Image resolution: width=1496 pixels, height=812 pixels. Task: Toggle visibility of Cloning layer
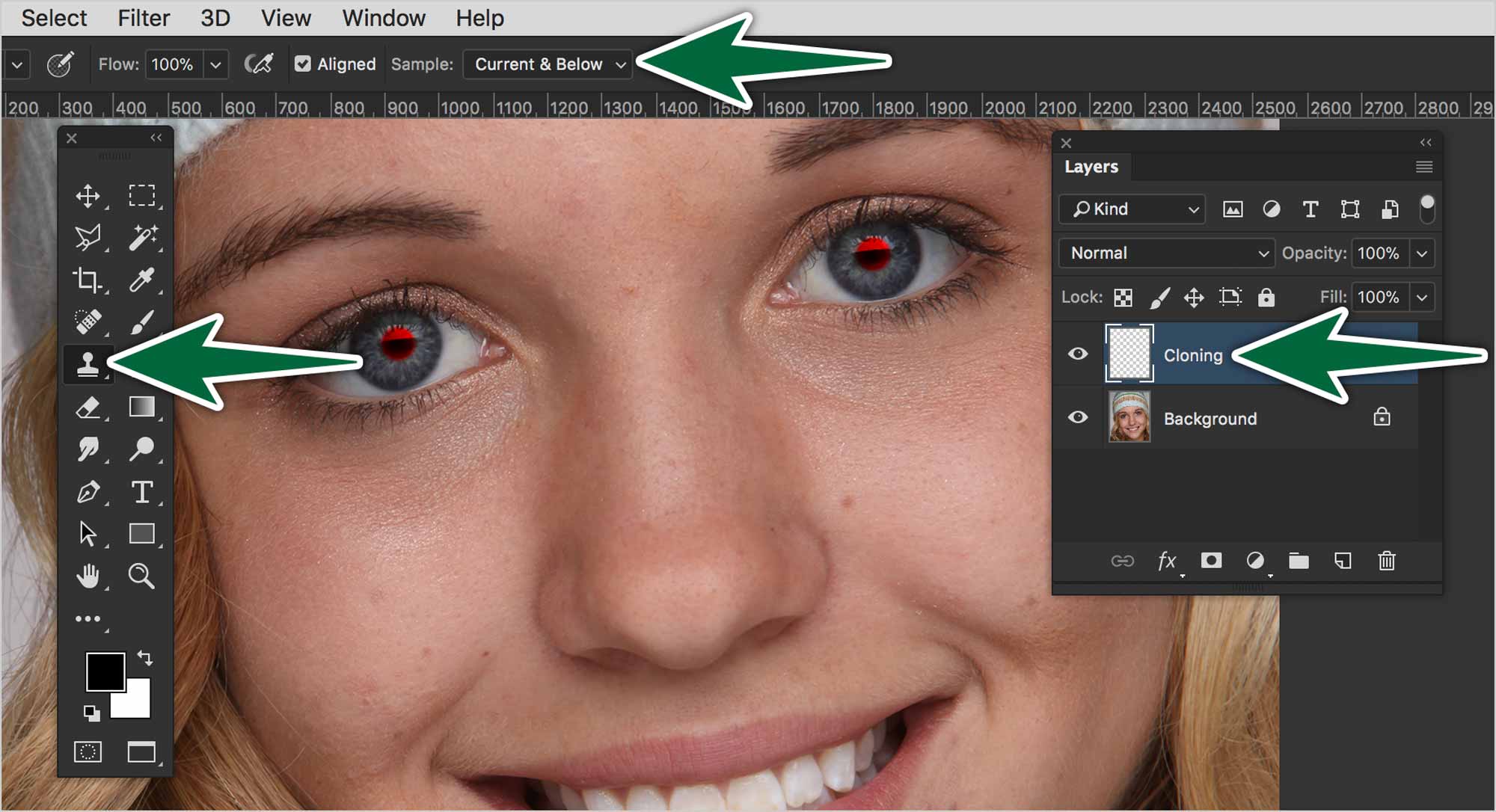pyautogui.click(x=1079, y=354)
